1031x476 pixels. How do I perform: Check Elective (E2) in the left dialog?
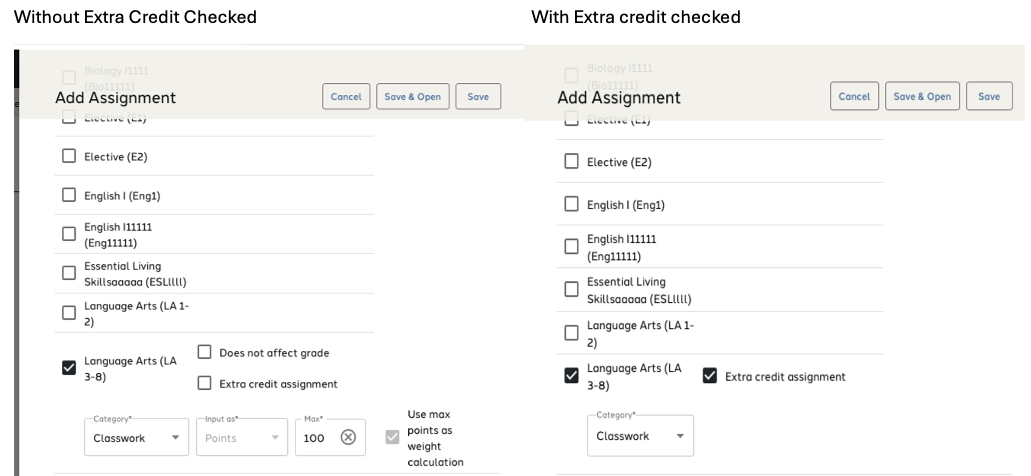(69, 156)
